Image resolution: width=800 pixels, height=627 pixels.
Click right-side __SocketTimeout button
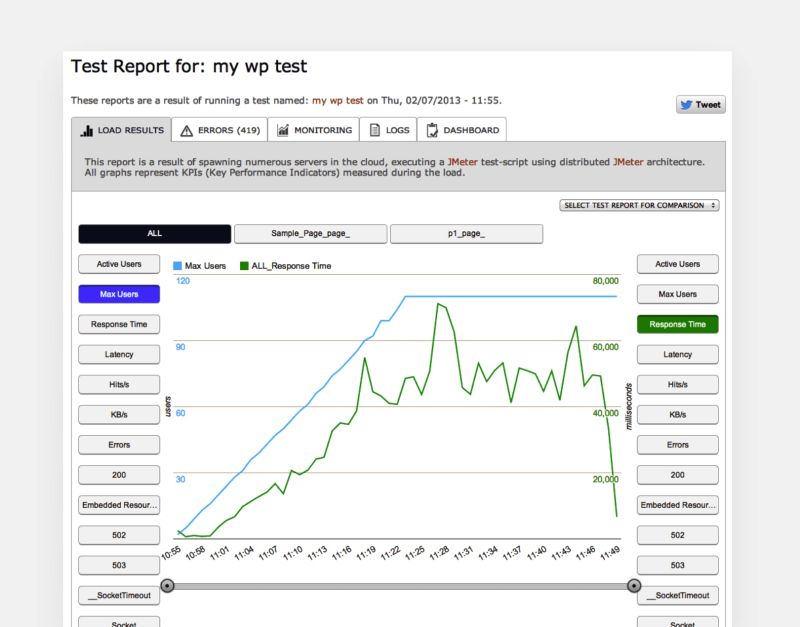click(x=678, y=595)
